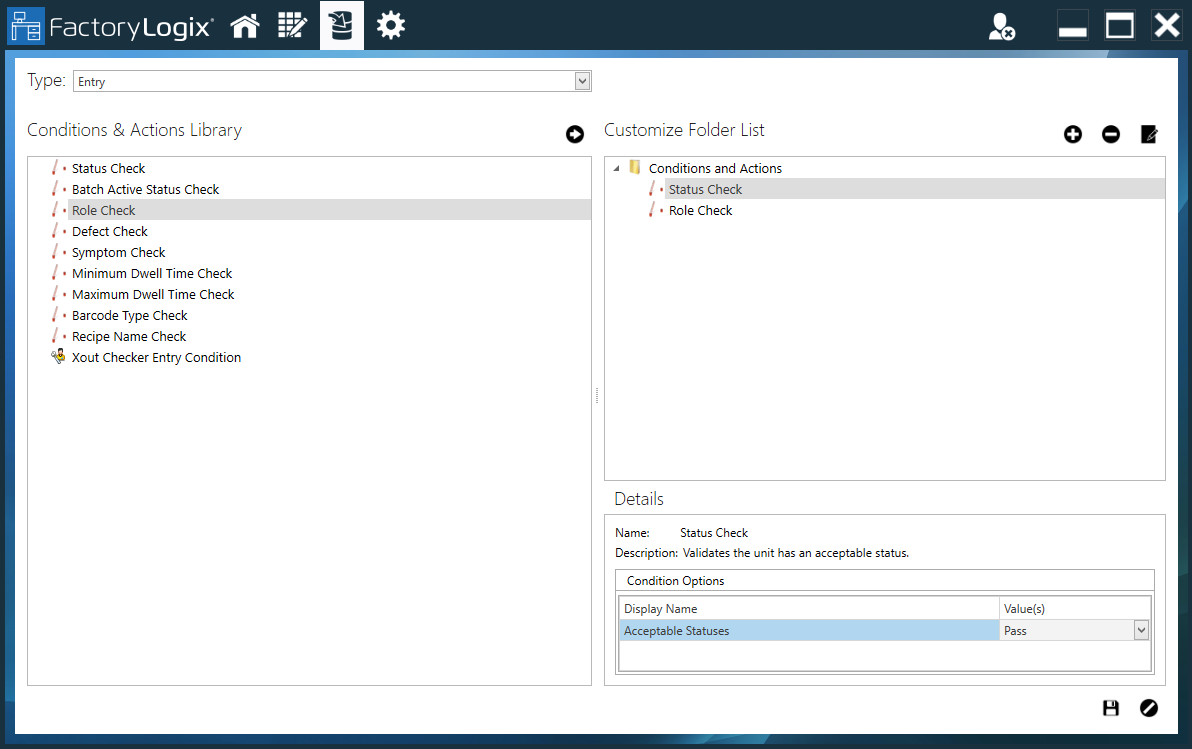The image size is (1192, 749).
Task: Click the Cancel slashed-circle icon
Action: pos(1149,708)
